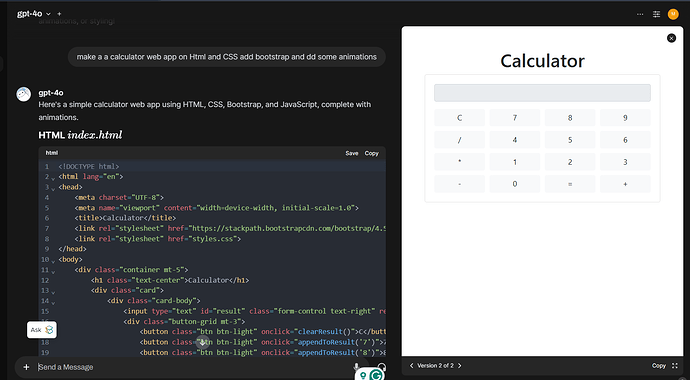This screenshot has height=380, width=690.
Task: Open the chat controls sliders icon
Action: [656, 14]
